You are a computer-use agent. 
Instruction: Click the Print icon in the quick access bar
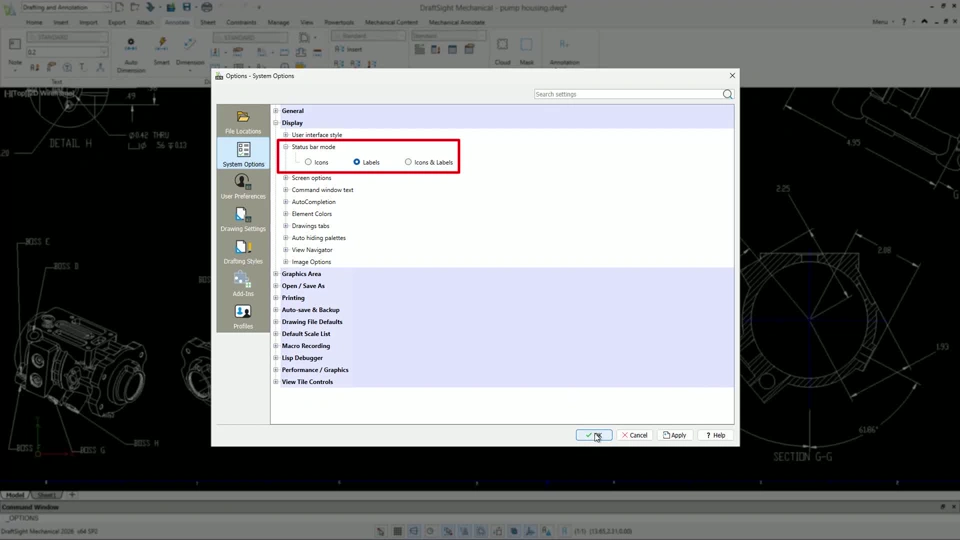coord(207,7)
